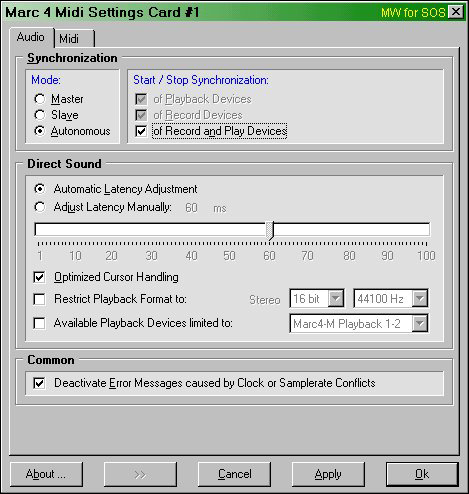
Task: Click the 30 mark on latency scale
Action: [151, 256]
